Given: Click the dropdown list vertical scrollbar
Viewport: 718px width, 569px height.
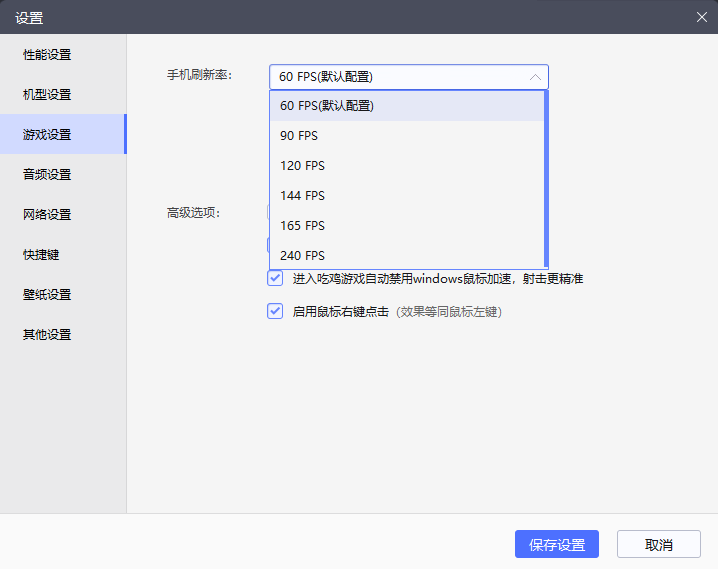Looking at the screenshot, I should tap(546, 179).
